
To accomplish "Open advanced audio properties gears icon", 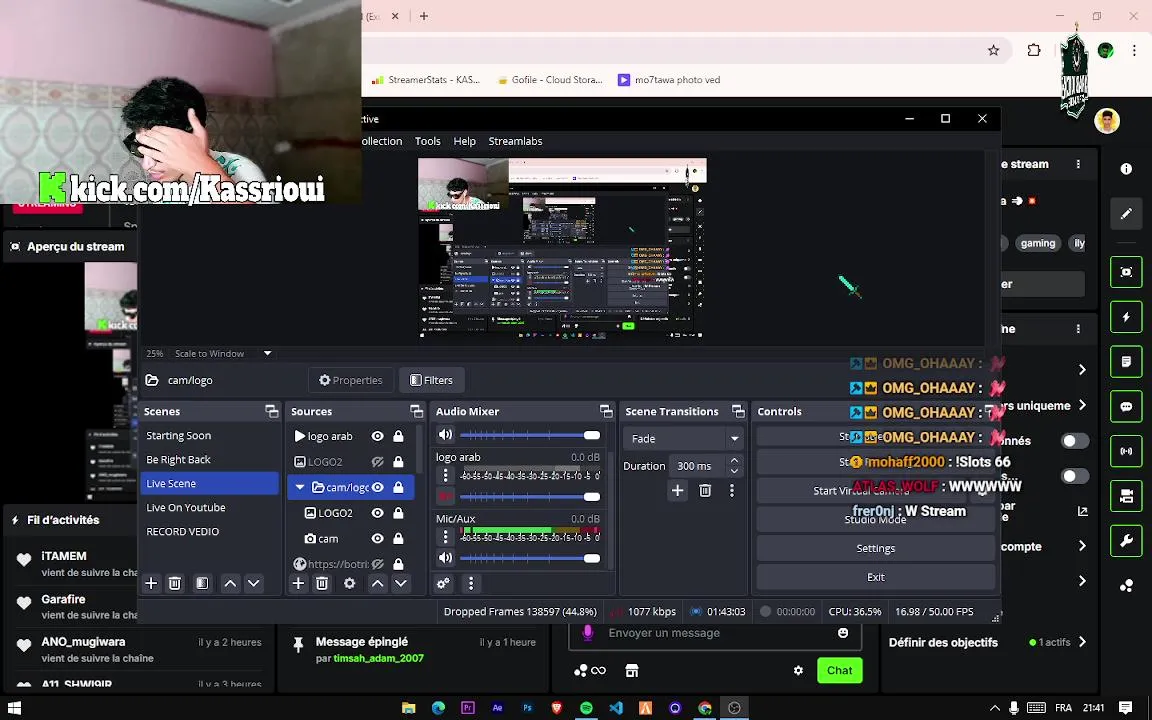I will coord(443,583).
